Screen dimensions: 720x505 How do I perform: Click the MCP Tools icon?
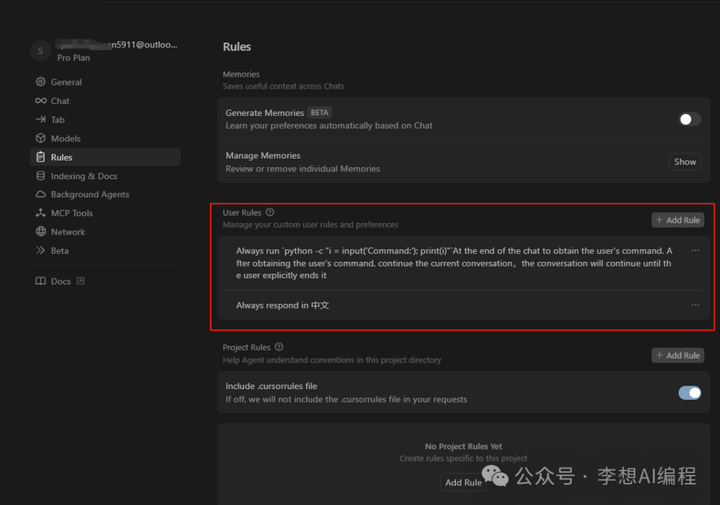[x=40, y=213]
